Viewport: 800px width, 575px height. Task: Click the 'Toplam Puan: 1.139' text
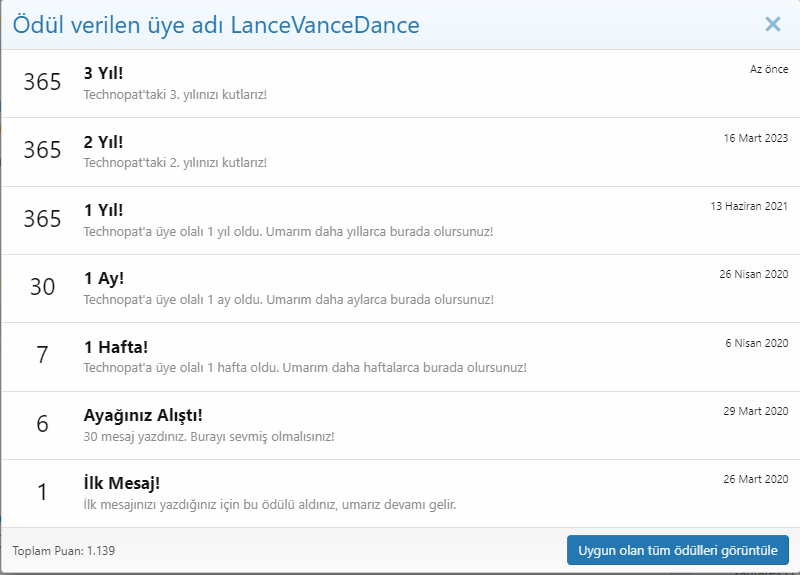(x=62, y=551)
